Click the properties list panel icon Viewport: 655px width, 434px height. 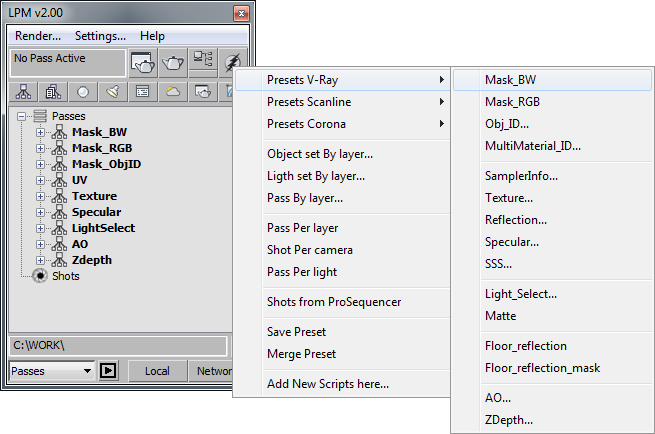pyautogui.click(x=143, y=92)
